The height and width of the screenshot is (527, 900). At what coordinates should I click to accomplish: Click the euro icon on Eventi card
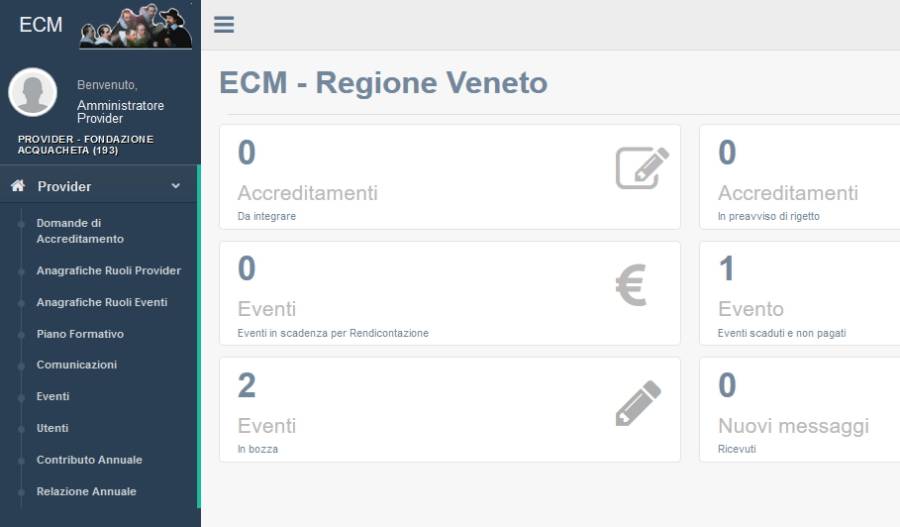(x=631, y=285)
